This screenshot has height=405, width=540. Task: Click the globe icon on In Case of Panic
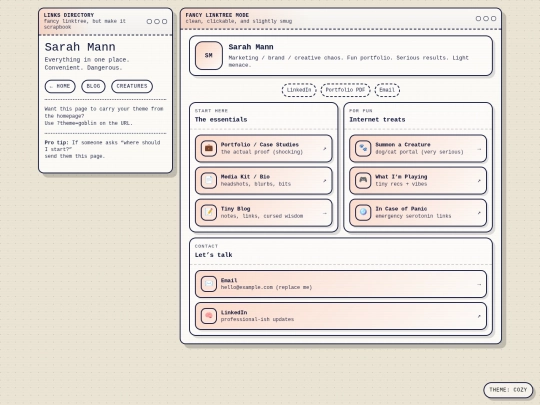pos(363,212)
